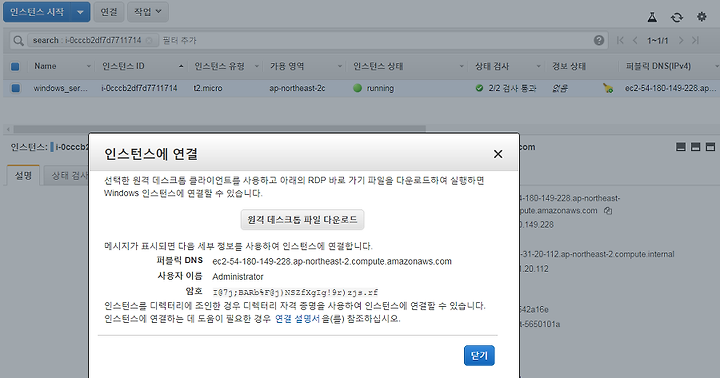Set details pane to split layout icon

[x=696, y=147]
